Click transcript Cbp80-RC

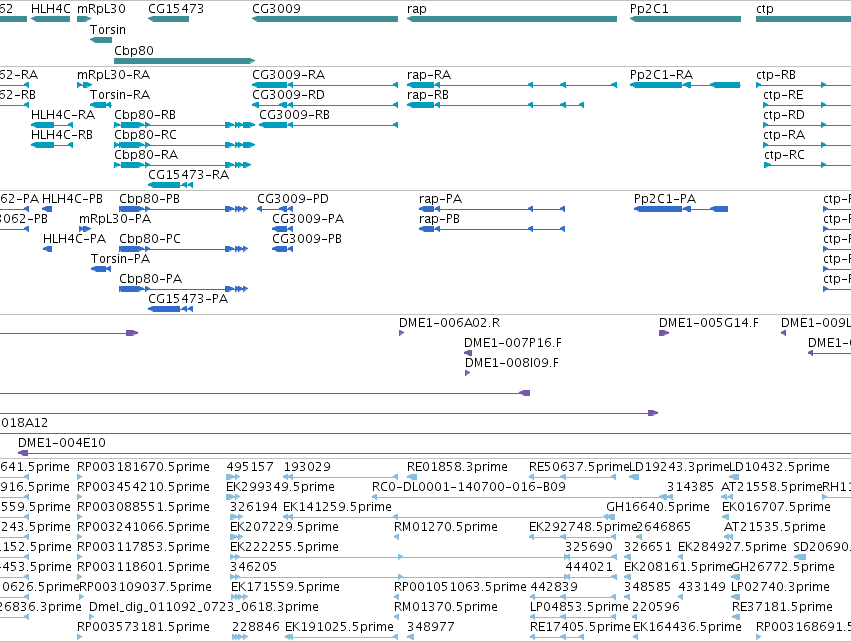click(x=145, y=135)
